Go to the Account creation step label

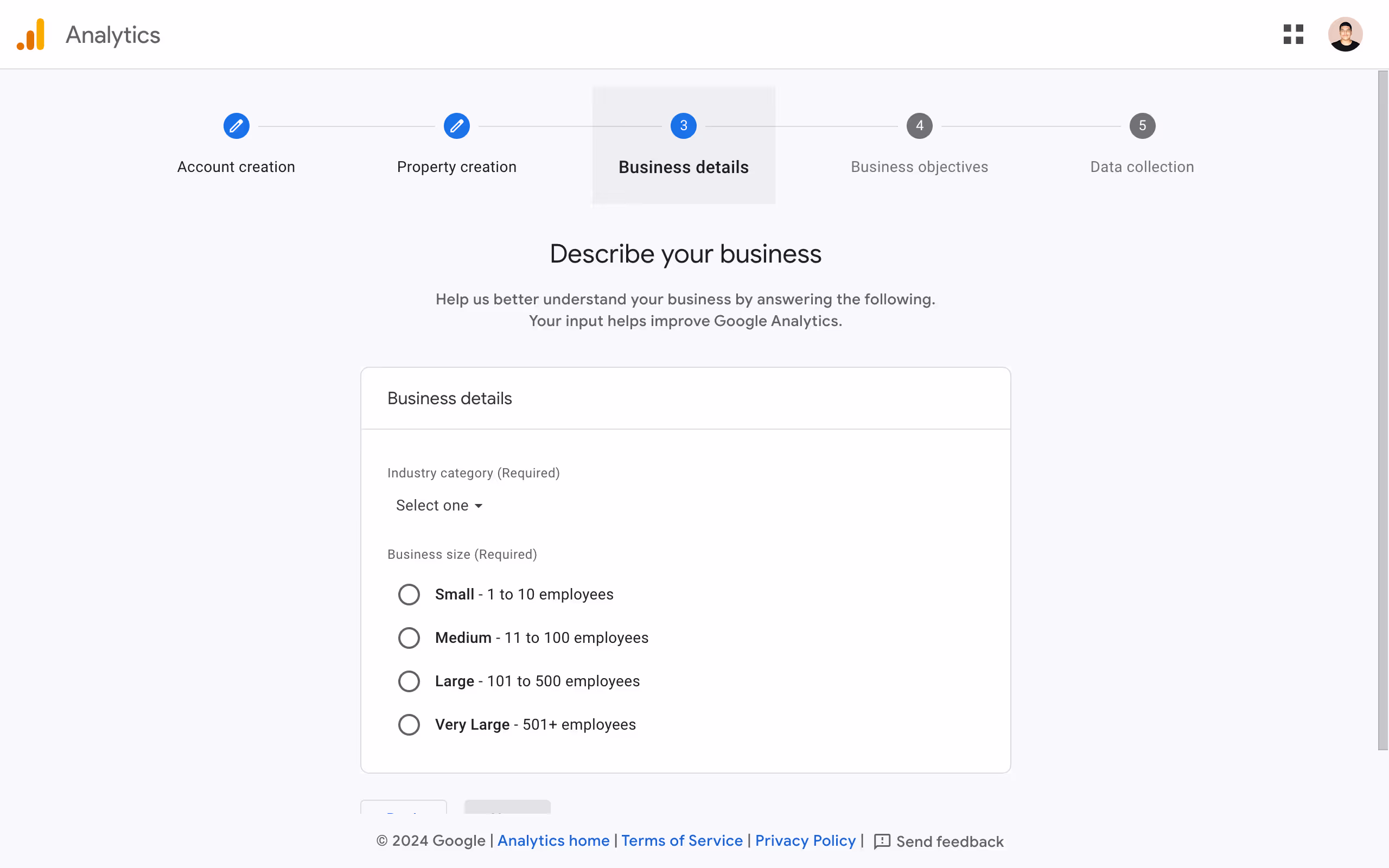click(x=236, y=167)
